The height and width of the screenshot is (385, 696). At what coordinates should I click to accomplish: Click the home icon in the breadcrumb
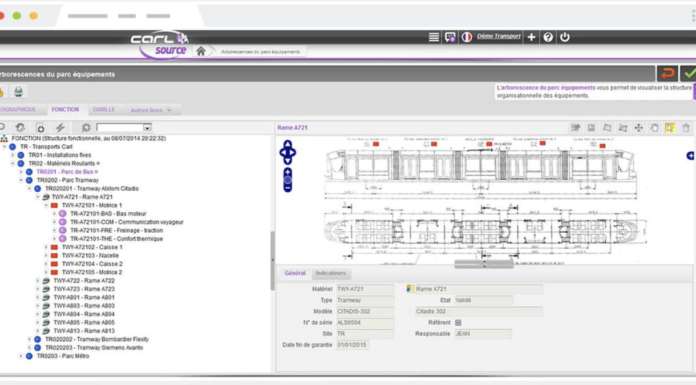point(201,52)
